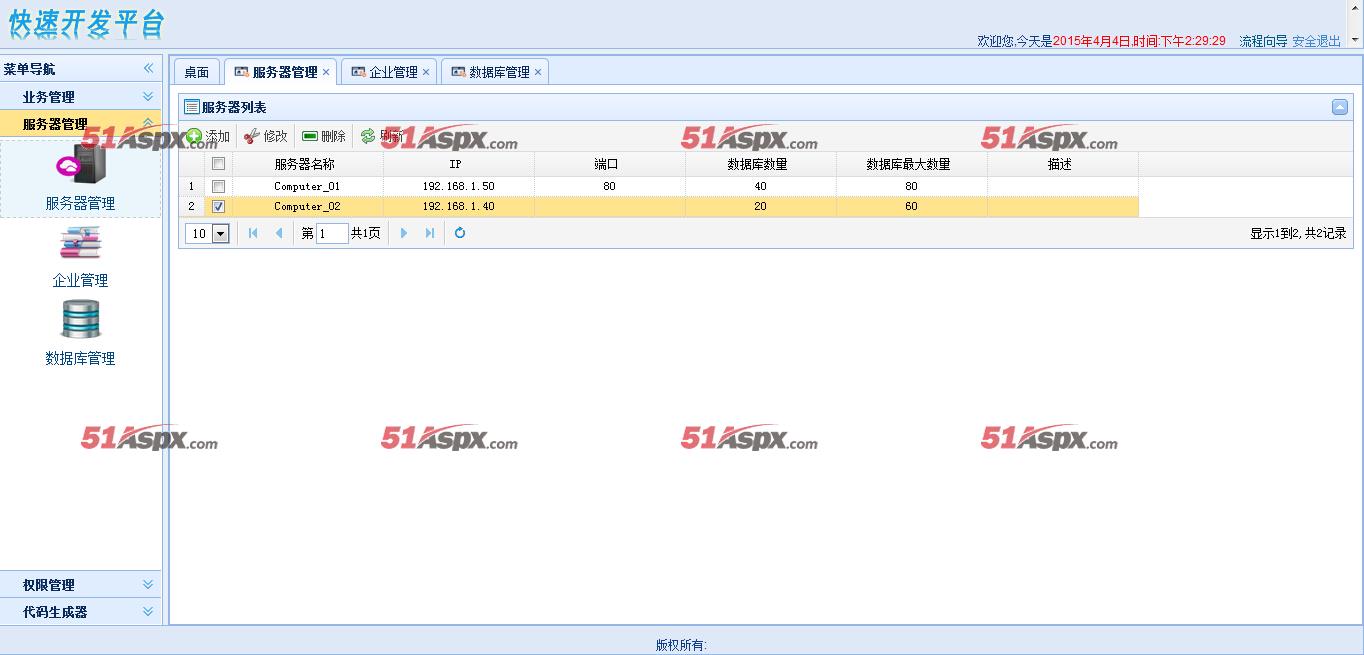Click the IP cell 192.168.1.40
This screenshot has height=655, width=1364.
[x=458, y=207]
